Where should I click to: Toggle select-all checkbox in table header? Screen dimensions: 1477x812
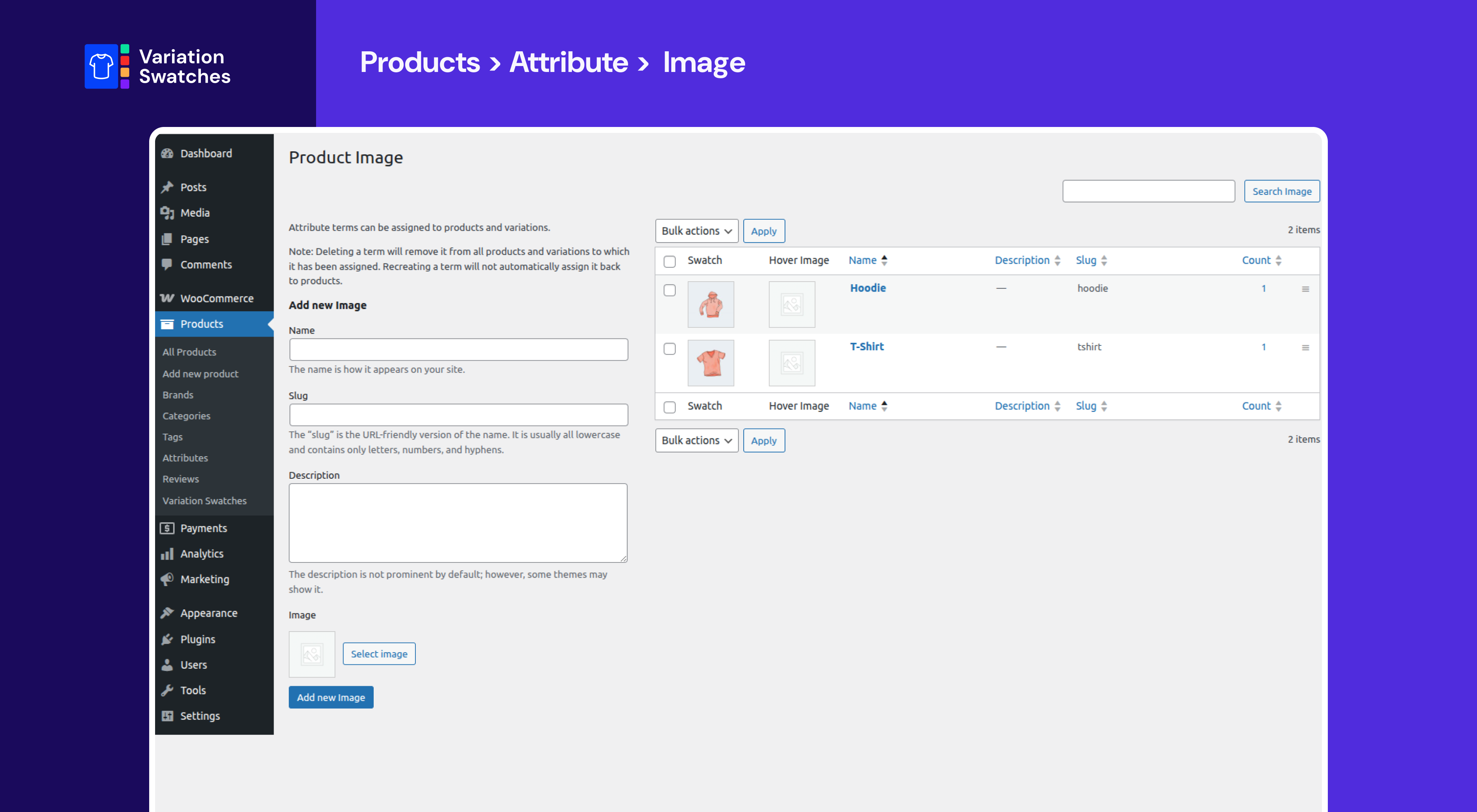(x=669, y=261)
